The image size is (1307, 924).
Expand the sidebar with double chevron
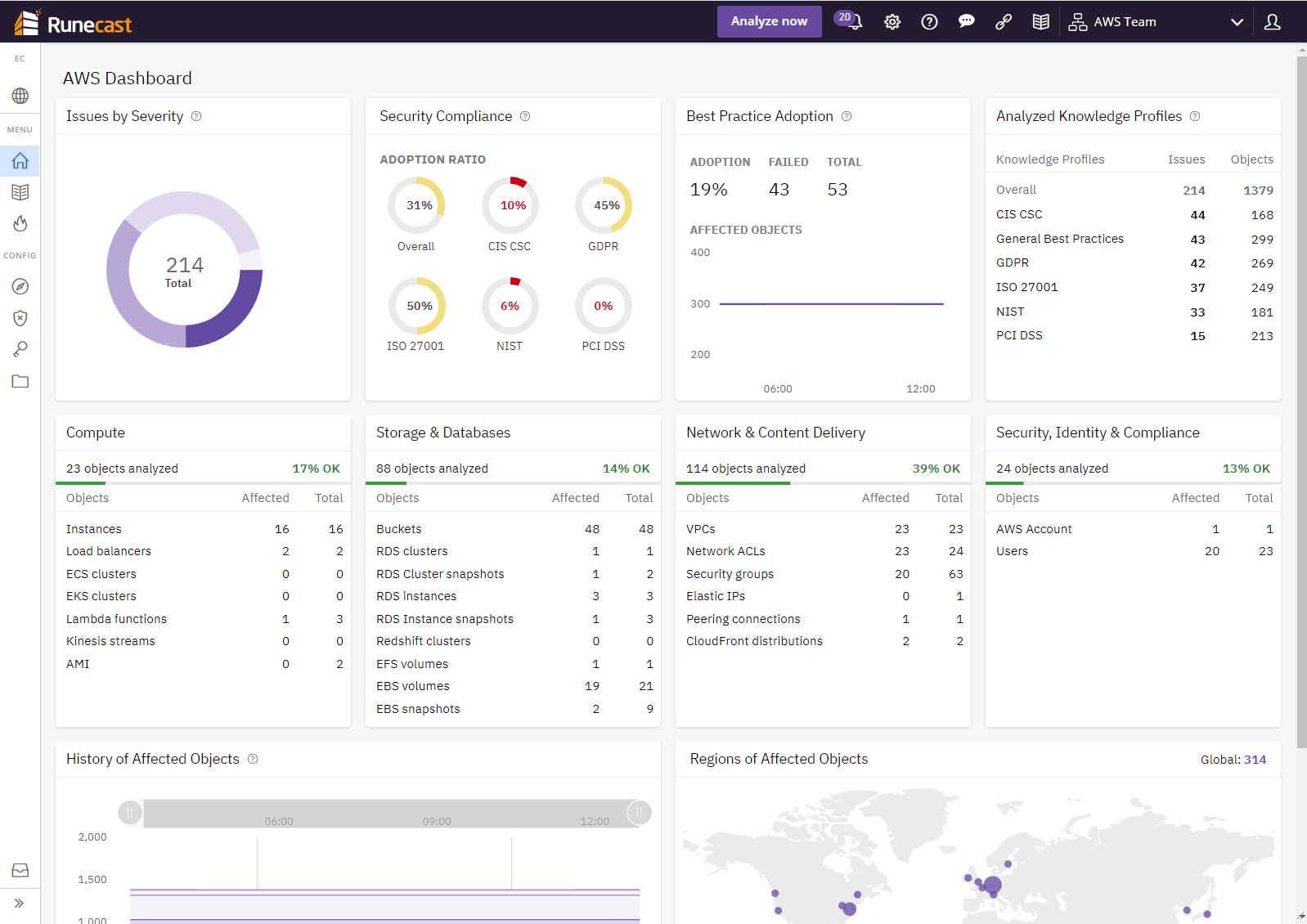20,904
